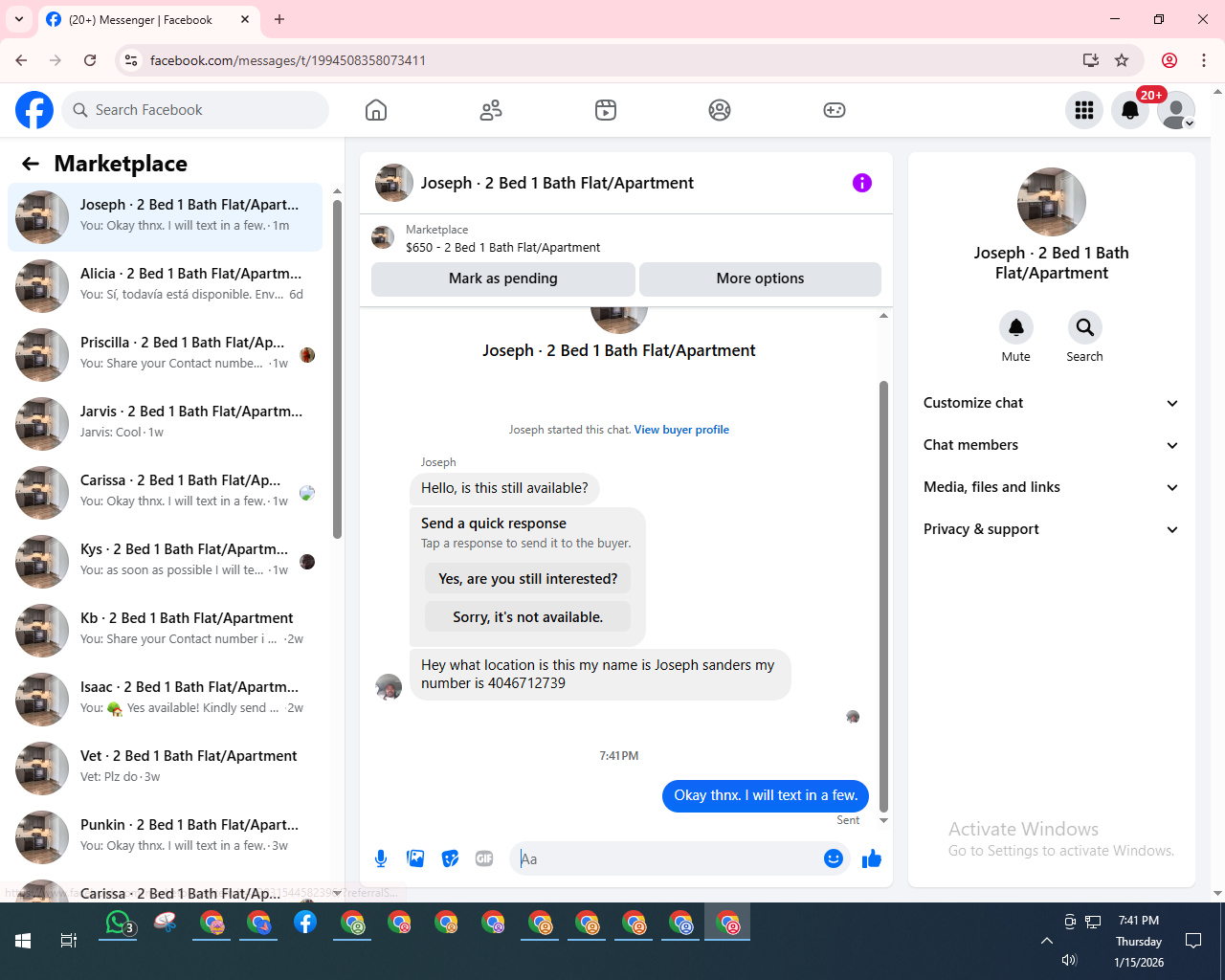Image resolution: width=1225 pixels, height=980 pixels.
Task: Open the Gaming icon in top navigation
Action: (835, 110)
